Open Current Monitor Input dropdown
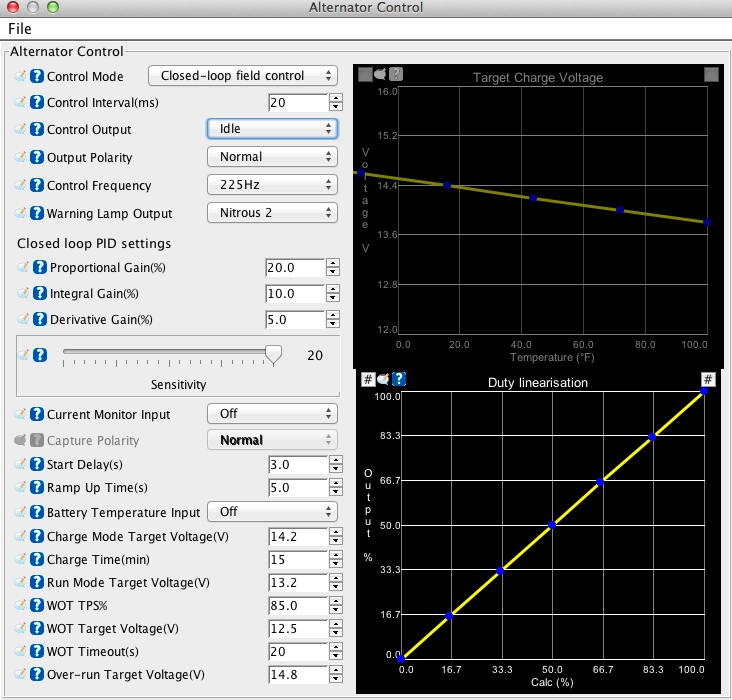This screenshot has width=732, height=700. coord(271,414)
